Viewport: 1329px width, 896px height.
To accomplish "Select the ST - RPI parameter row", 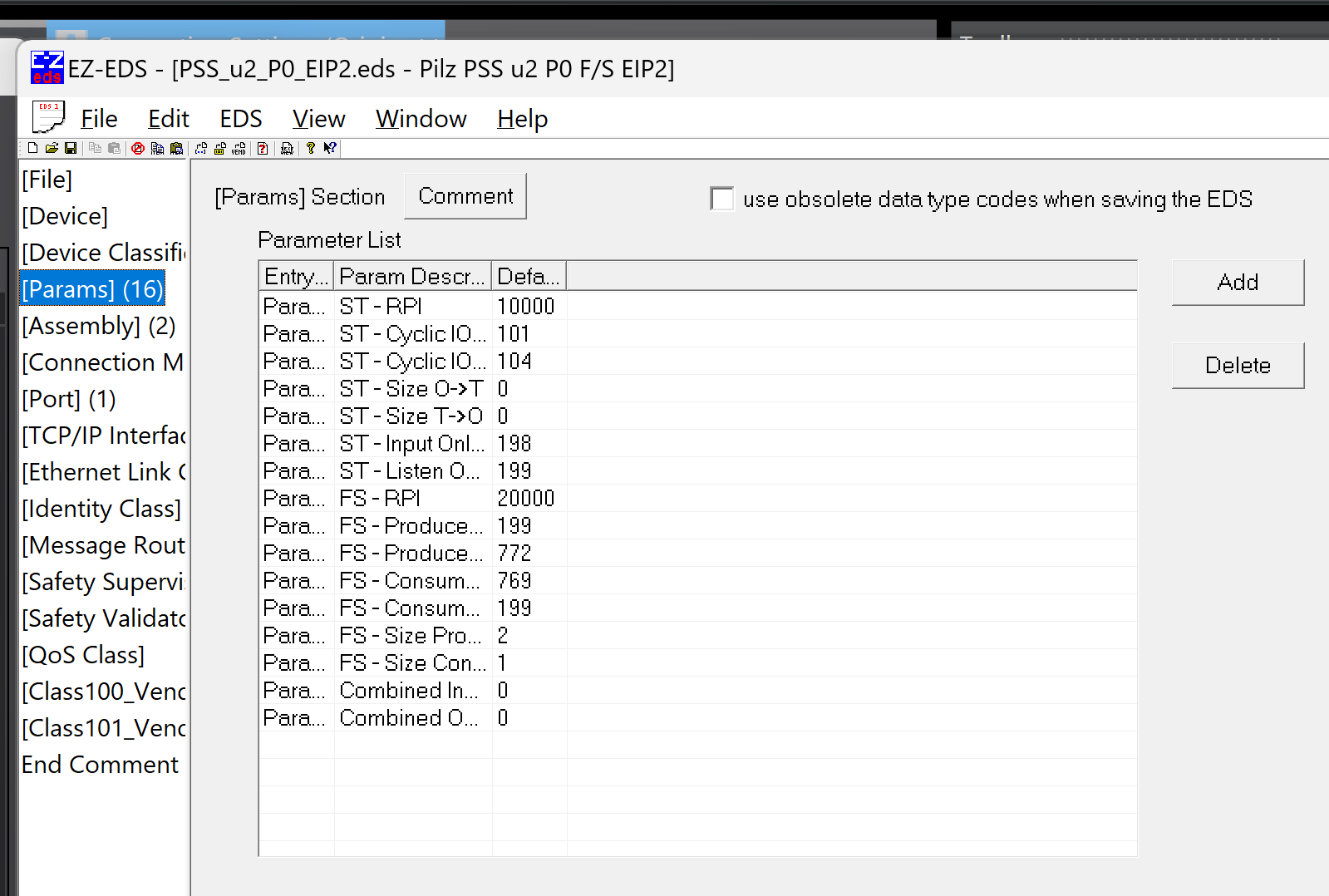I will coord(697,306).
